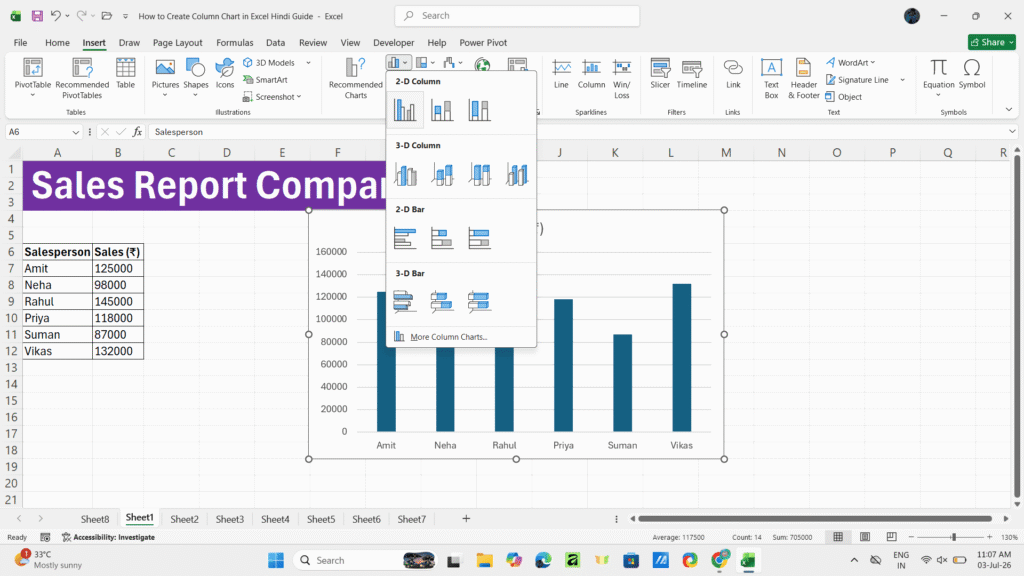
Task: Open the Developer tab
Action: 394,42
